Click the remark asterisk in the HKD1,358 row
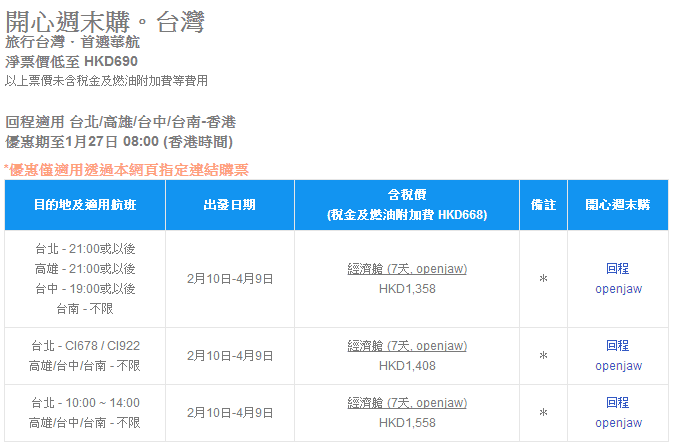The width and height of the screenshot is (676, 447). click(543, 280)
